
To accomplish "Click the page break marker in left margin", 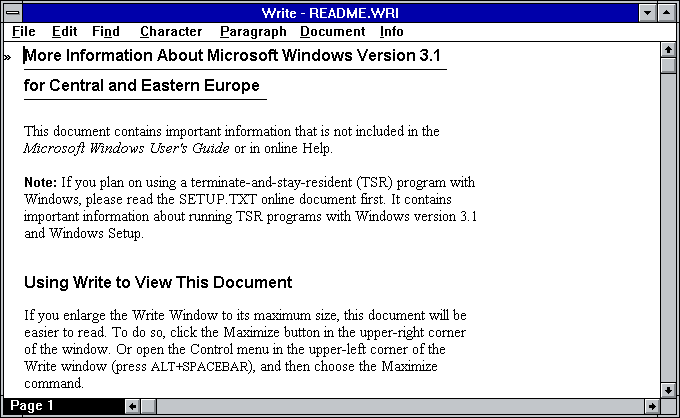I will [7, 57].
